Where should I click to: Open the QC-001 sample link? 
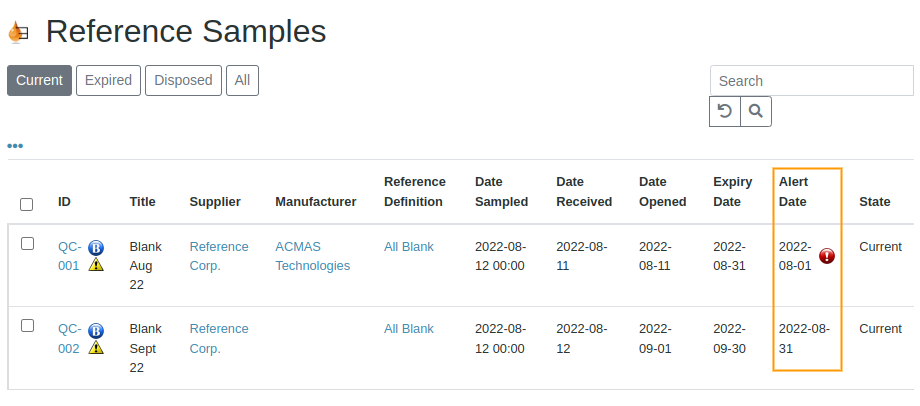[x=69, y=256]
